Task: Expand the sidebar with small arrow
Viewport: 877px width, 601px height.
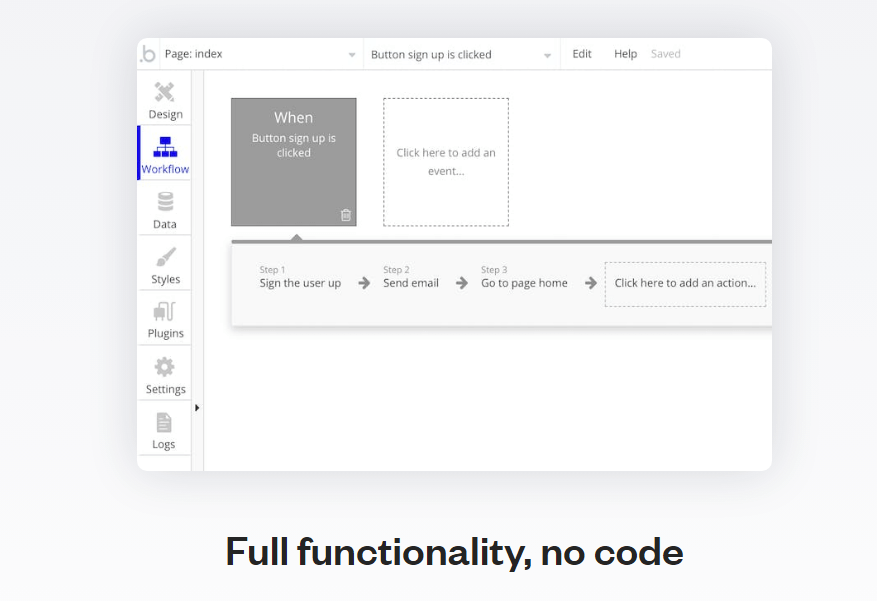Action: tap(197, 408)
